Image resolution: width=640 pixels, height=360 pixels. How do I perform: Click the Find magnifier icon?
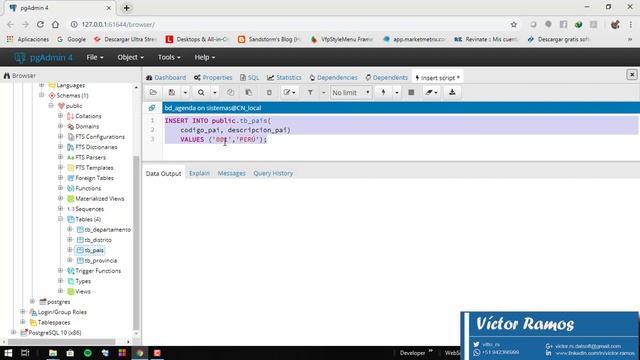[201, 93]
